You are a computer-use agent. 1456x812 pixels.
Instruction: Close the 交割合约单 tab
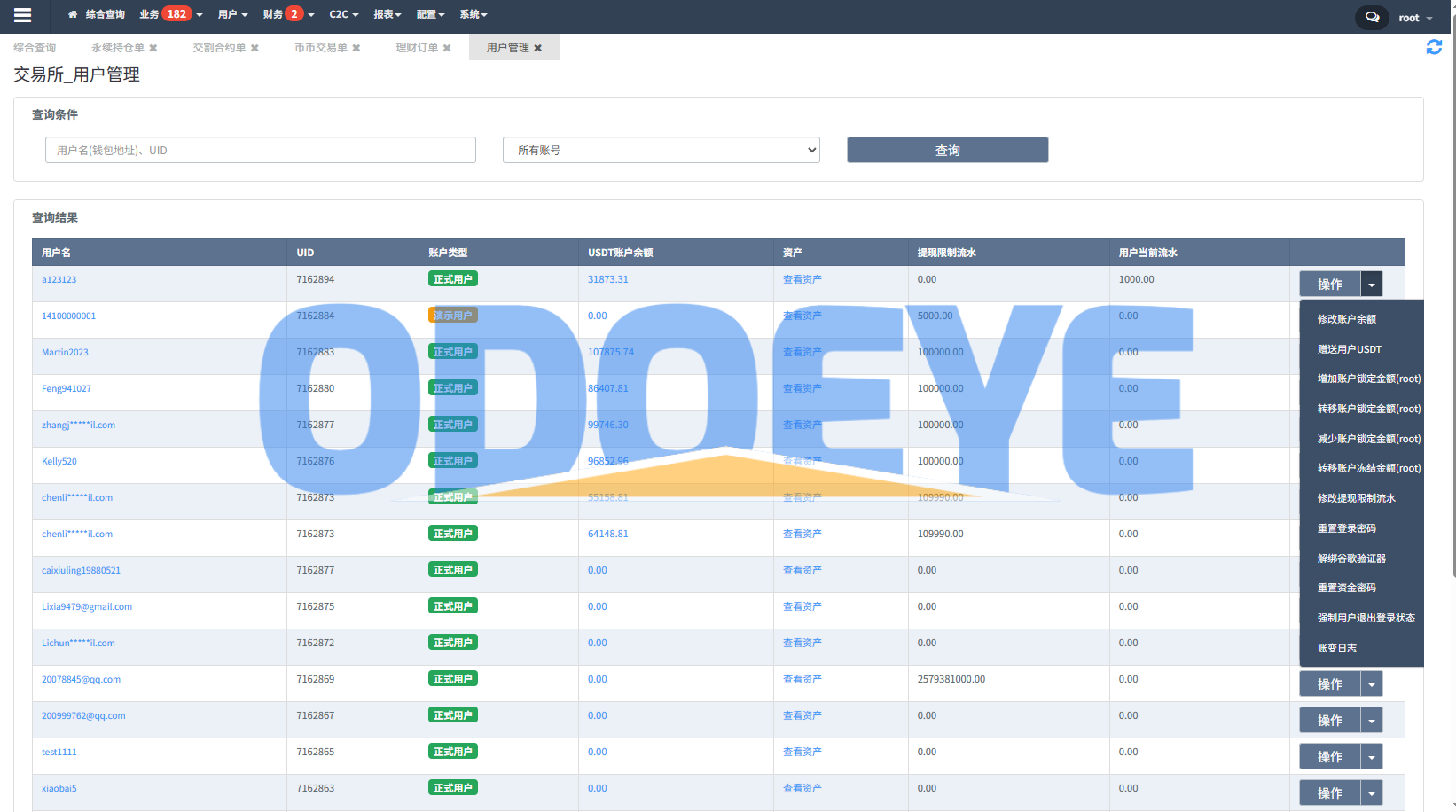pos(254,48)
